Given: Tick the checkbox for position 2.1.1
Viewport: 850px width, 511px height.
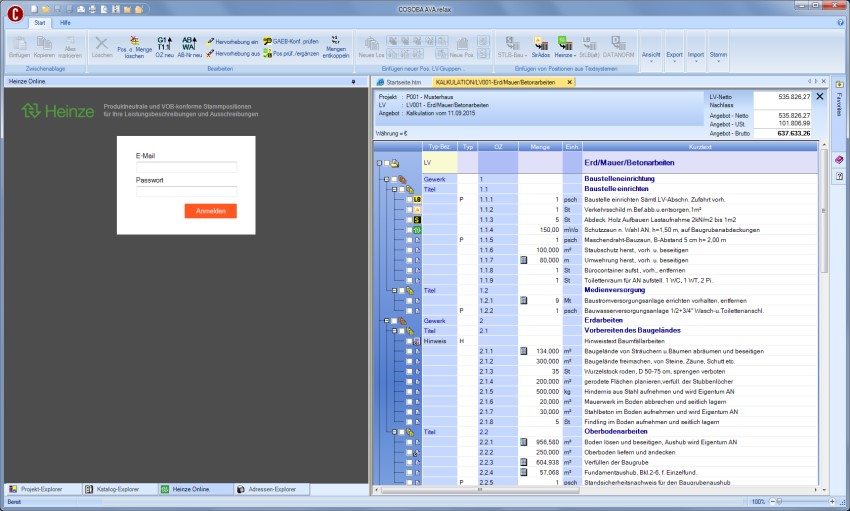Looking at the screenshot, I should 409,351.
